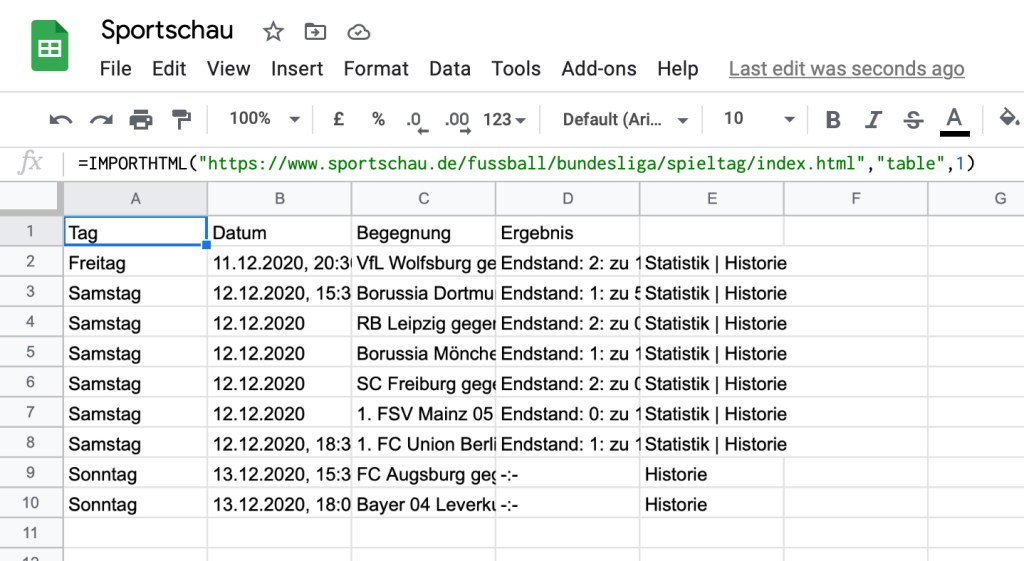Open the Default (Ari...) font dropdown
Screen dimensions: 1024x561
tap(625, 120)
